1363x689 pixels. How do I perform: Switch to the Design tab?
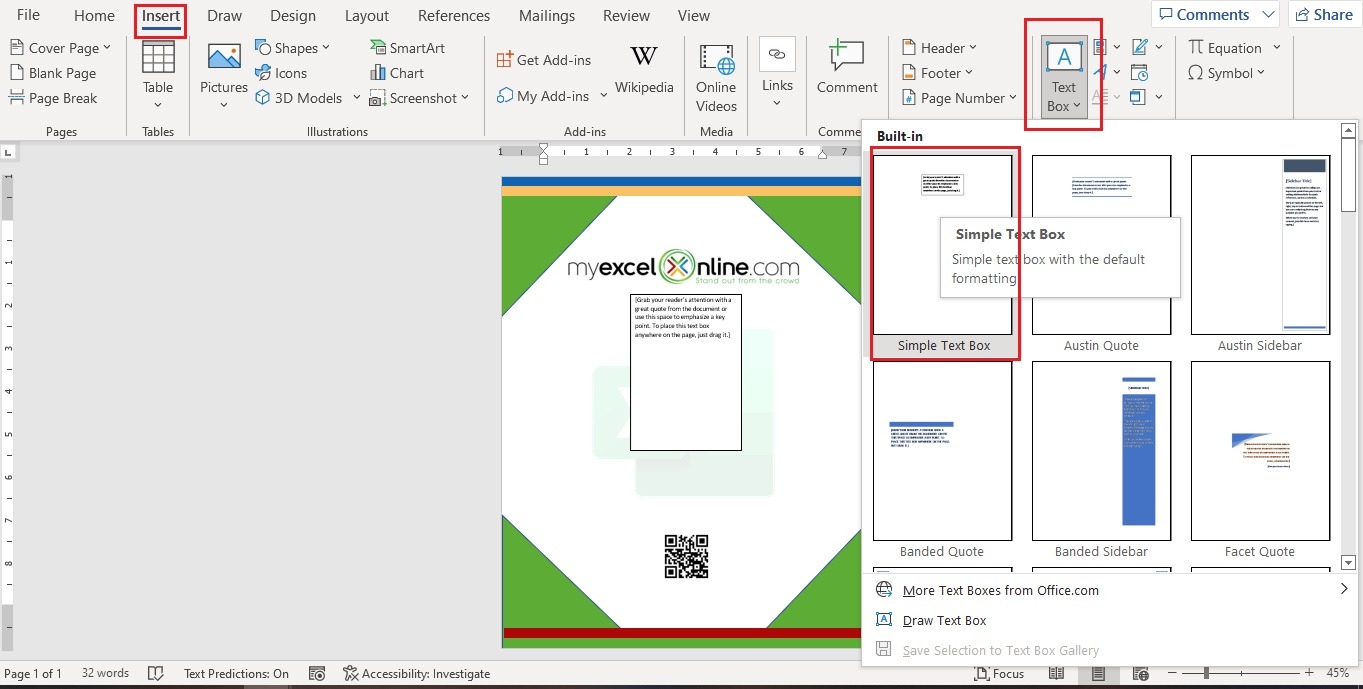pos(293,15)
